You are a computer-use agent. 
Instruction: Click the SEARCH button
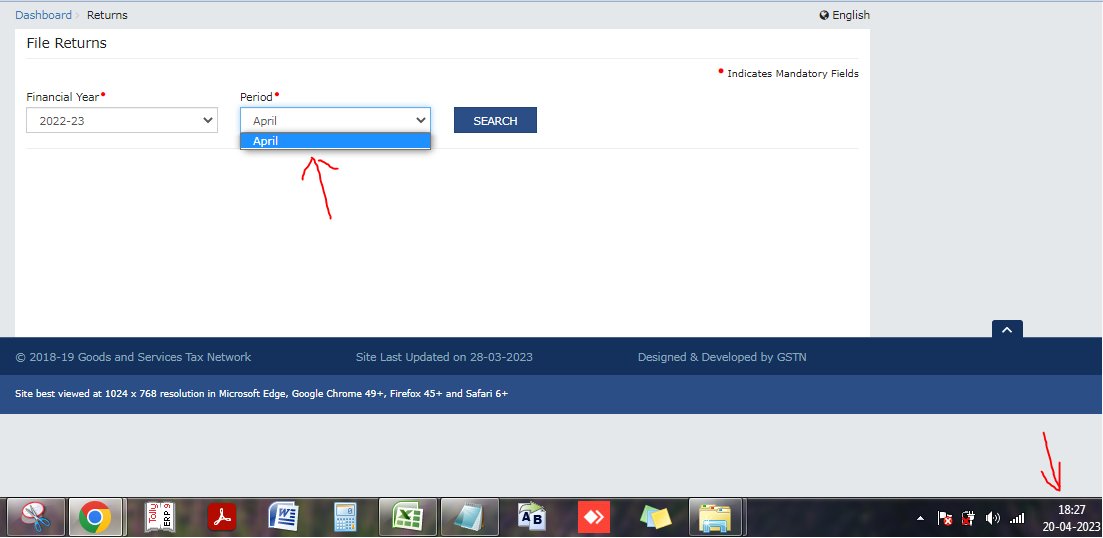(x=495, y=120)
